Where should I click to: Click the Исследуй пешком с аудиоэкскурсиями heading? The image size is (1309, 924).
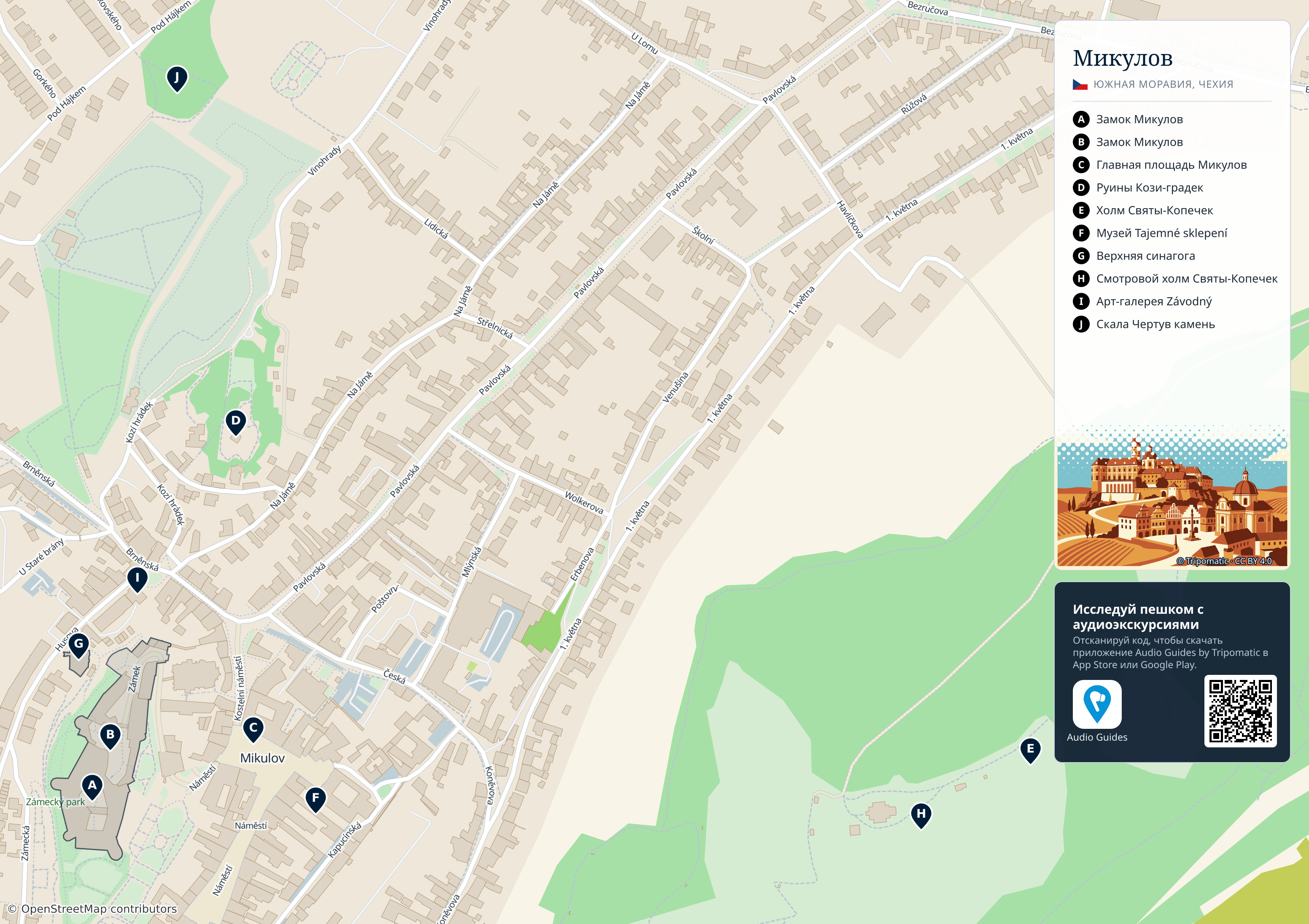[1138, 617]
